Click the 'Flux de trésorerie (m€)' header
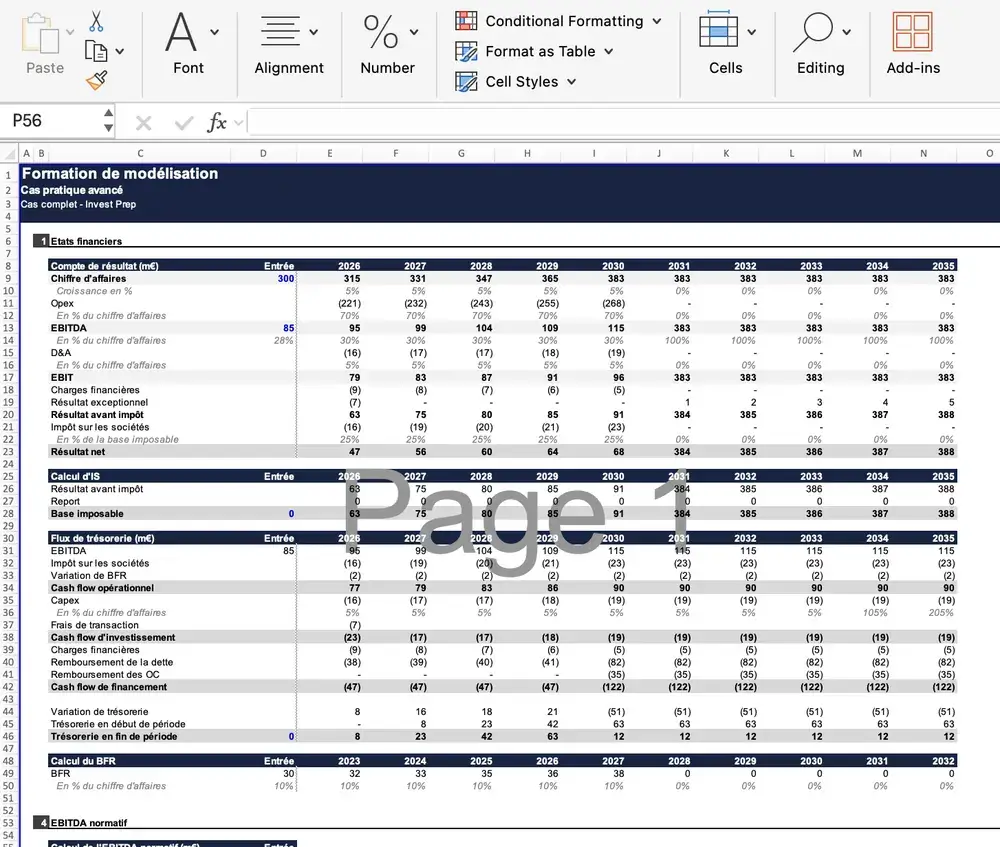This screenshot has width=1000, height=847. coord(103,538)
